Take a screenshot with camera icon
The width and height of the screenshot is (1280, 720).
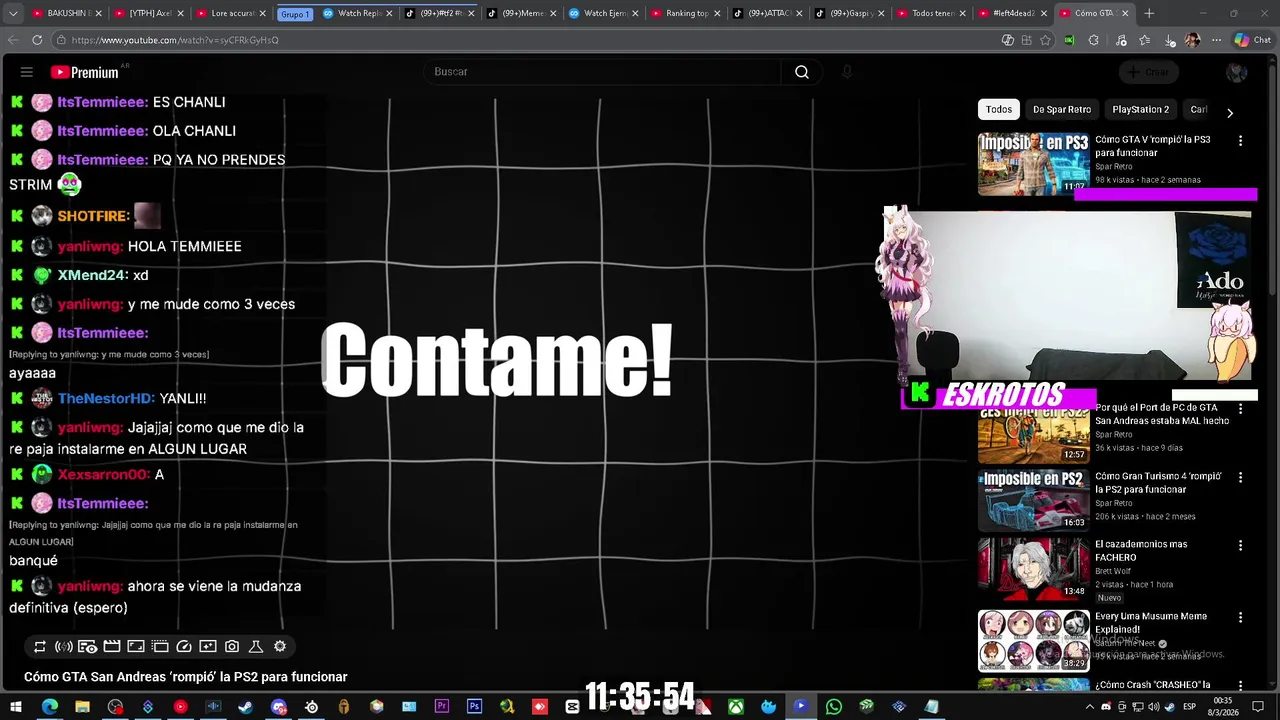(232, 647)
